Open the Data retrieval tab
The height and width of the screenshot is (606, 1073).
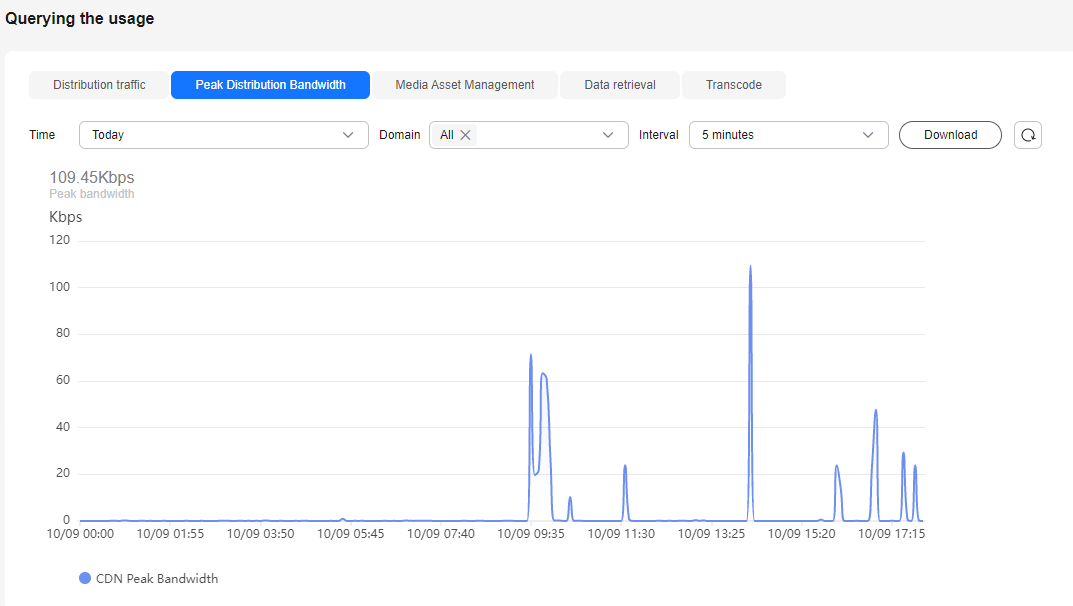[x=620, y=85]
